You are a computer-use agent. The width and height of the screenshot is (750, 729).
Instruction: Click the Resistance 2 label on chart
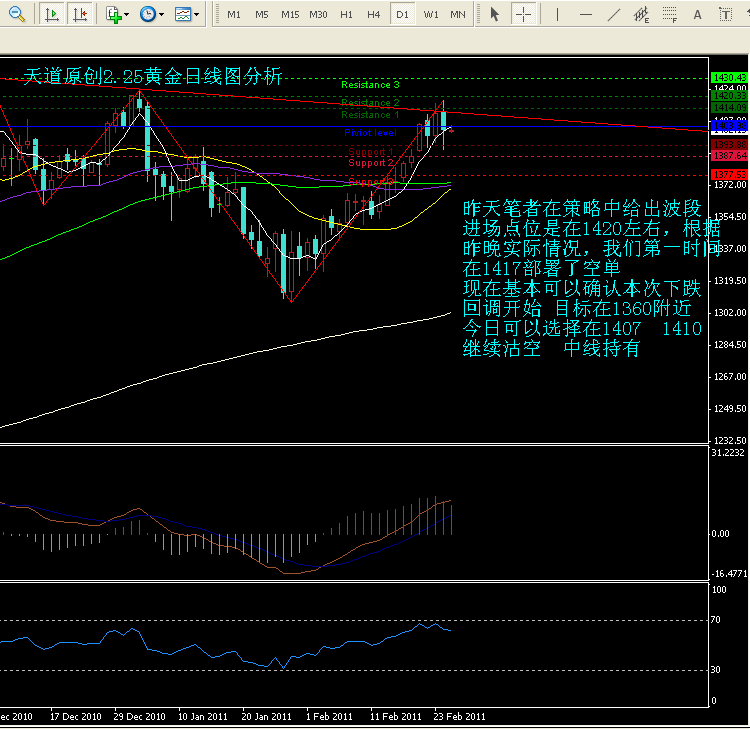click(370, 102)
